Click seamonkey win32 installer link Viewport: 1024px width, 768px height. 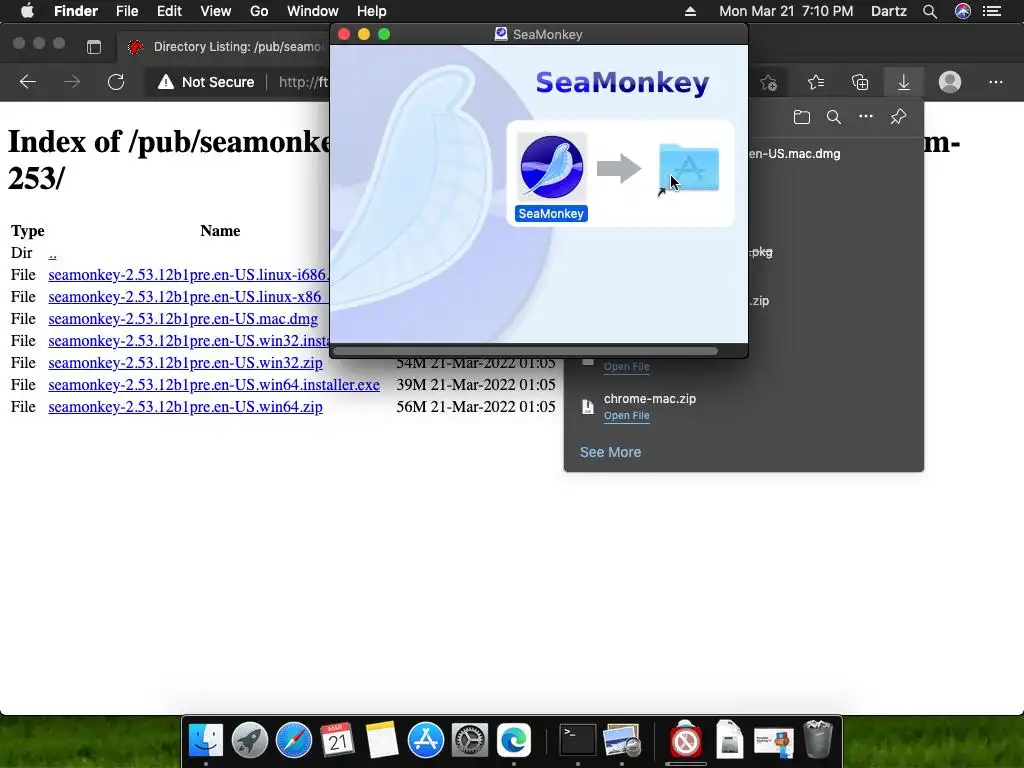189,341
